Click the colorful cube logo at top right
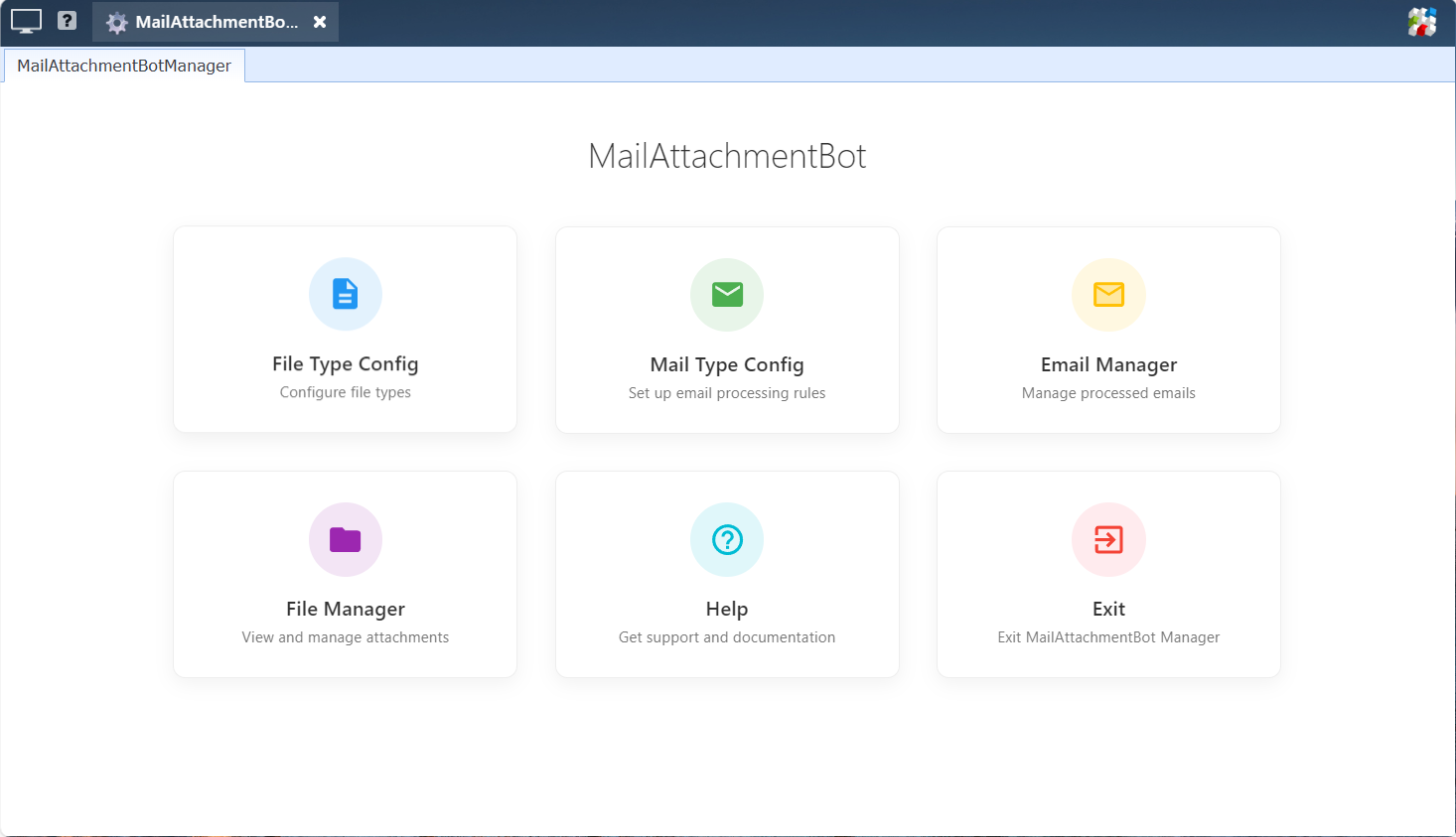 point(1422,22)
